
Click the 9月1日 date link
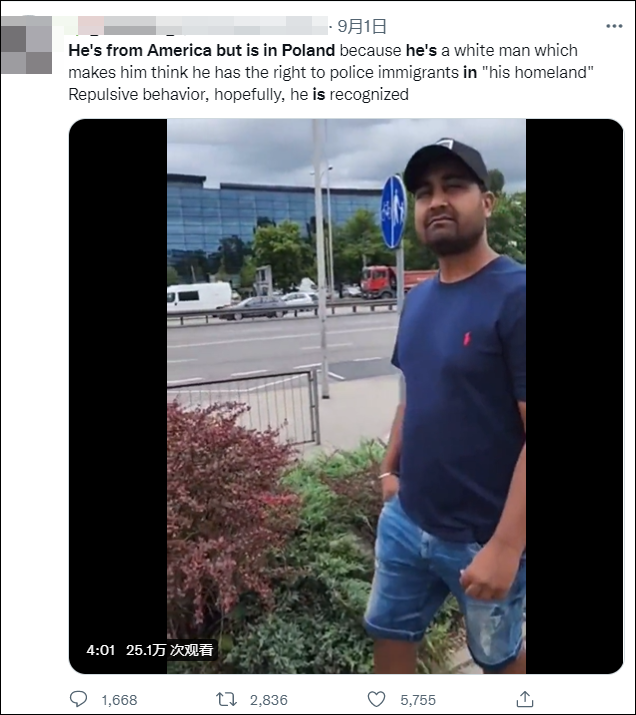point(362,26)
